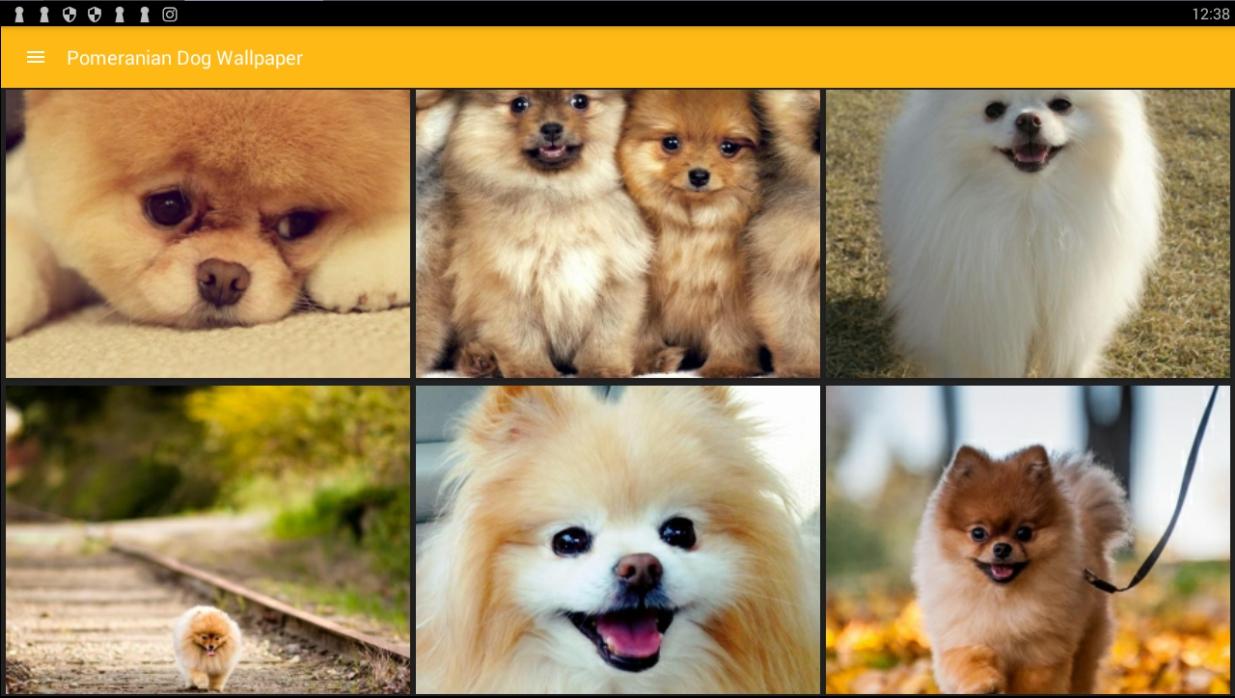Click the status bar clock showing 12:38
The height and width of the screenshot is (698, 1235).
(1210, 14)
